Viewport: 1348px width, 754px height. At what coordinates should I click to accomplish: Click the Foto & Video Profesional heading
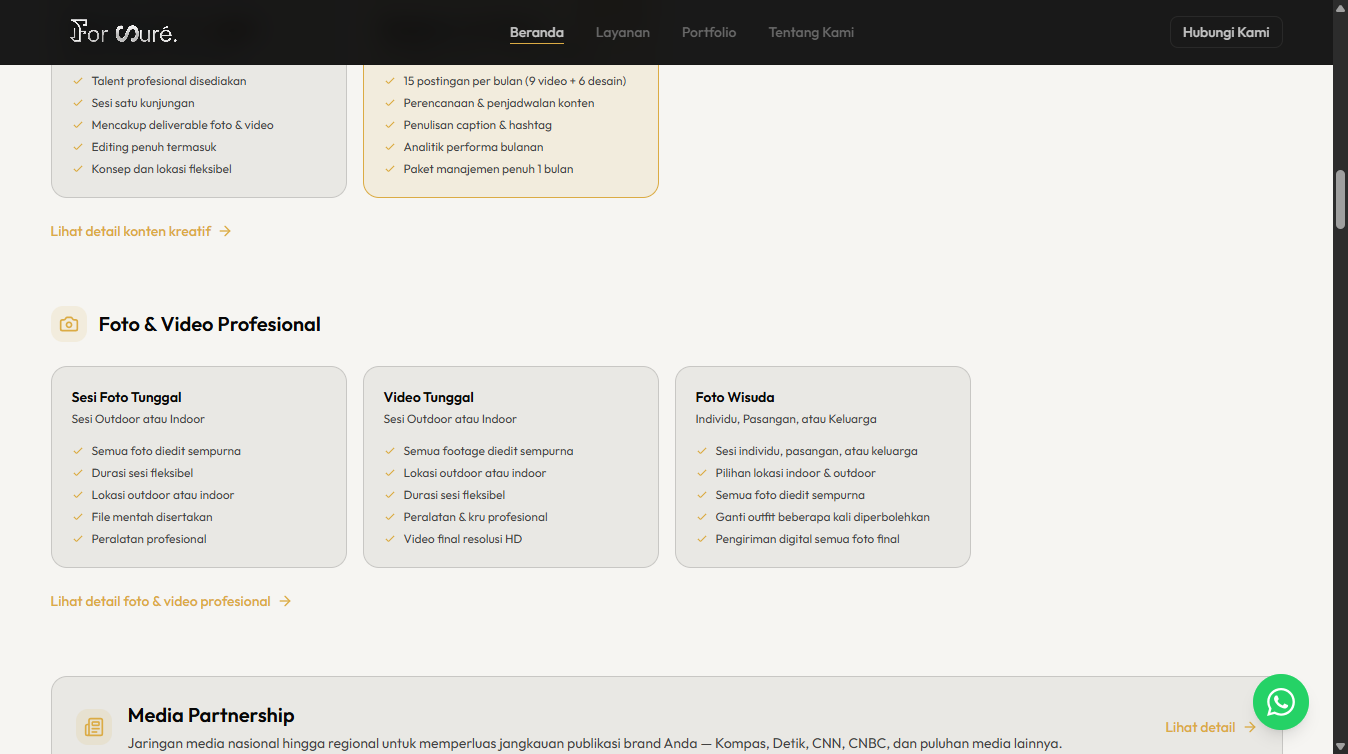pyautogui.click(x=210, y=324)
